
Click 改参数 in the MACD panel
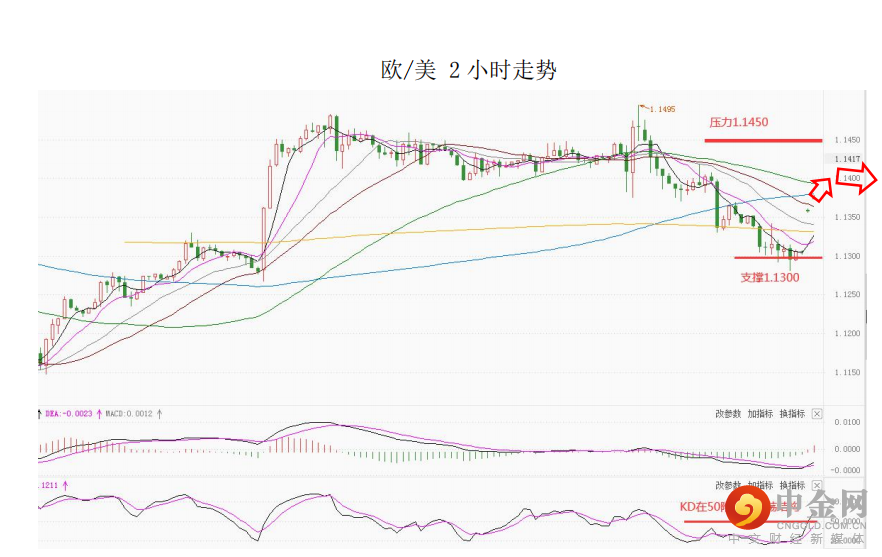728,414
